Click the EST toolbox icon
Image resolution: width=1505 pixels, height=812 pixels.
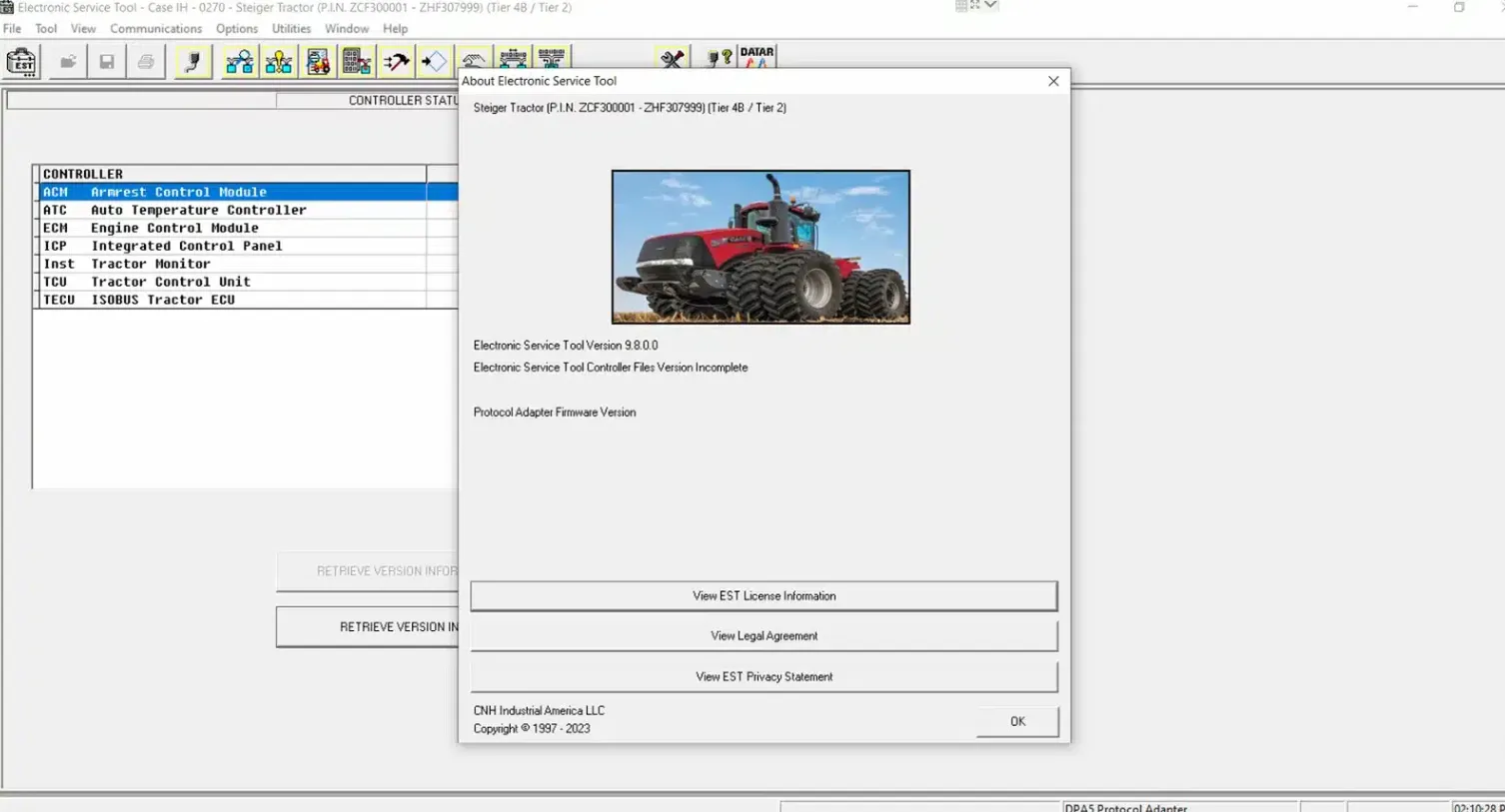[x=21, y=62]
